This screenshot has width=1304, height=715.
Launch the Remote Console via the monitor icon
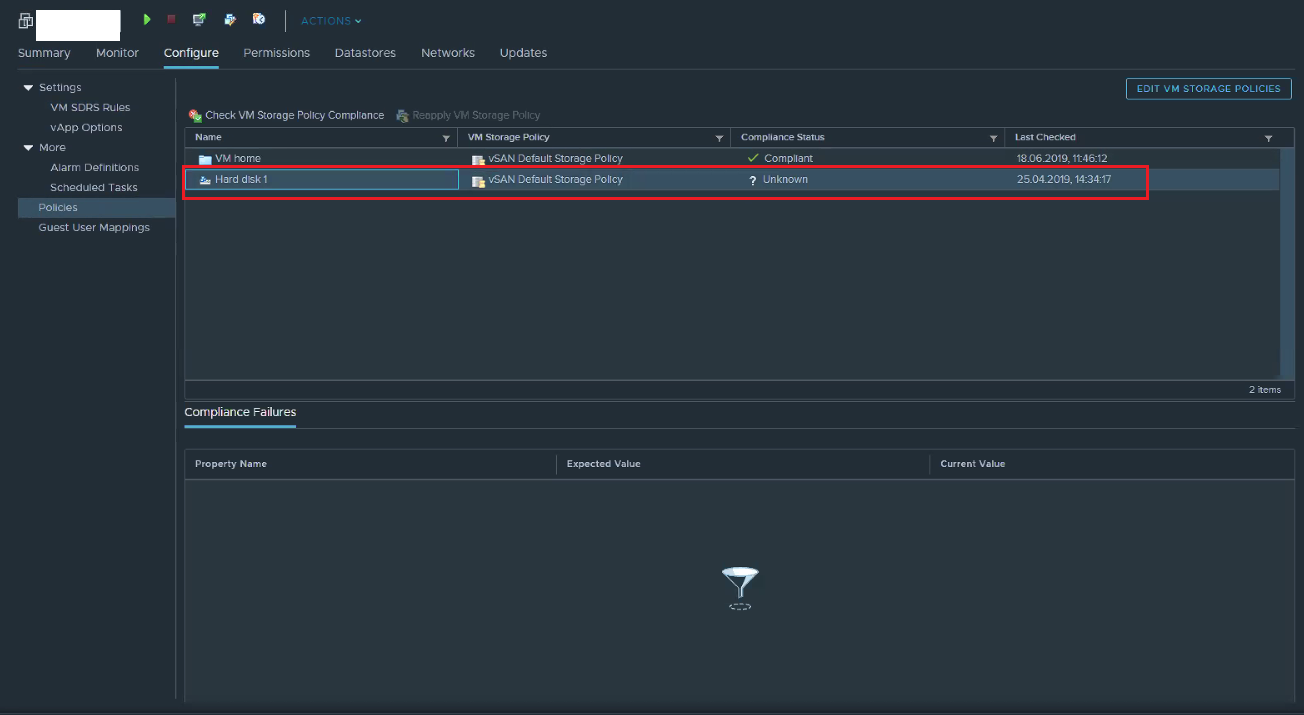coord(198,19)
